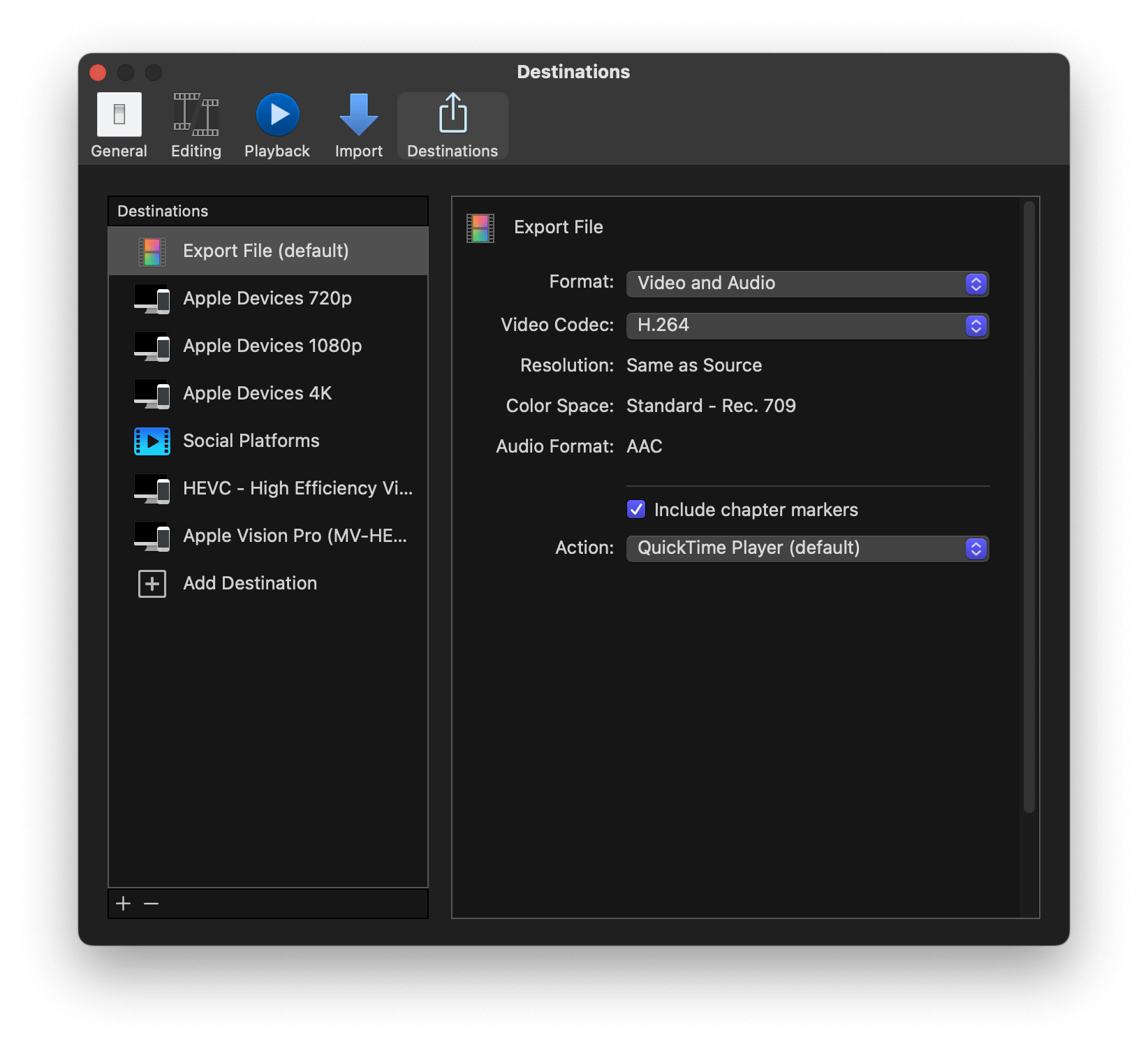This screenshot has height=1049, width=1148.
Task: Close the Destinations window with red button
Action: [x=98, y=73]
